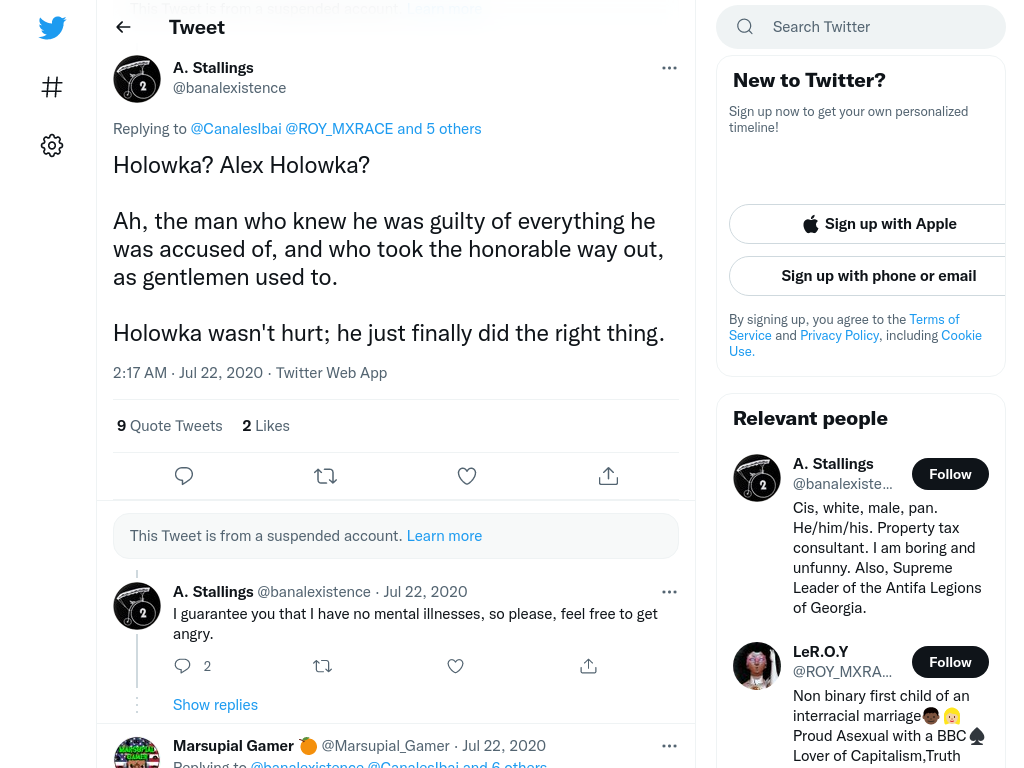
Task: Open more options on the A. Stallings reply
Action: pos(669,592)
